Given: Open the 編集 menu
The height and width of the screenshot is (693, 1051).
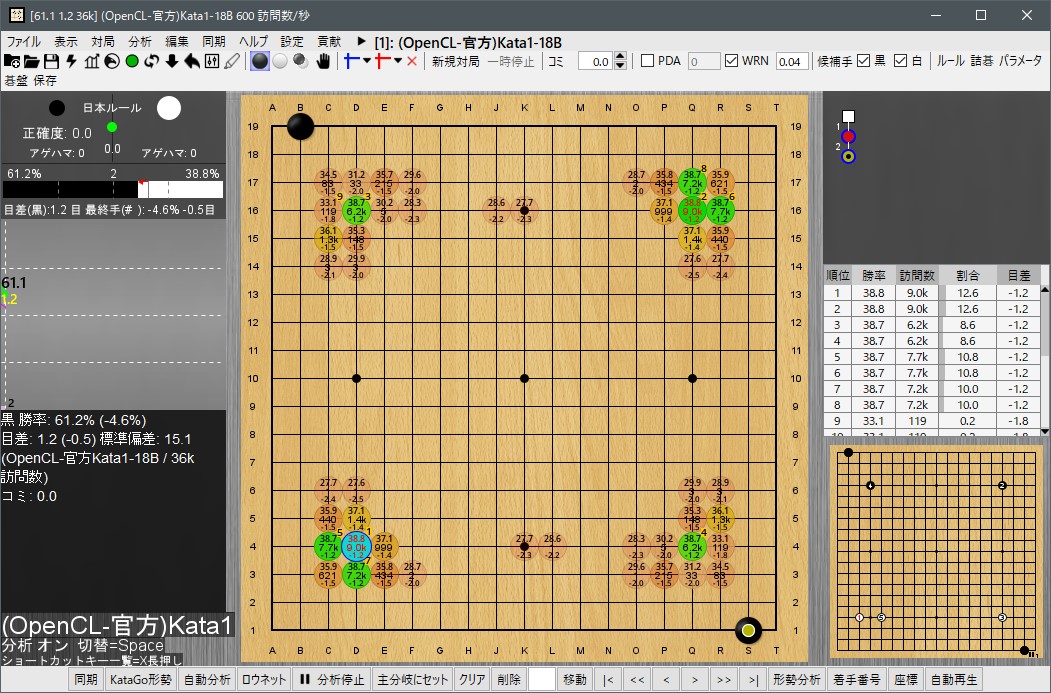Looking at the screenshot, I should pos(177,42).
